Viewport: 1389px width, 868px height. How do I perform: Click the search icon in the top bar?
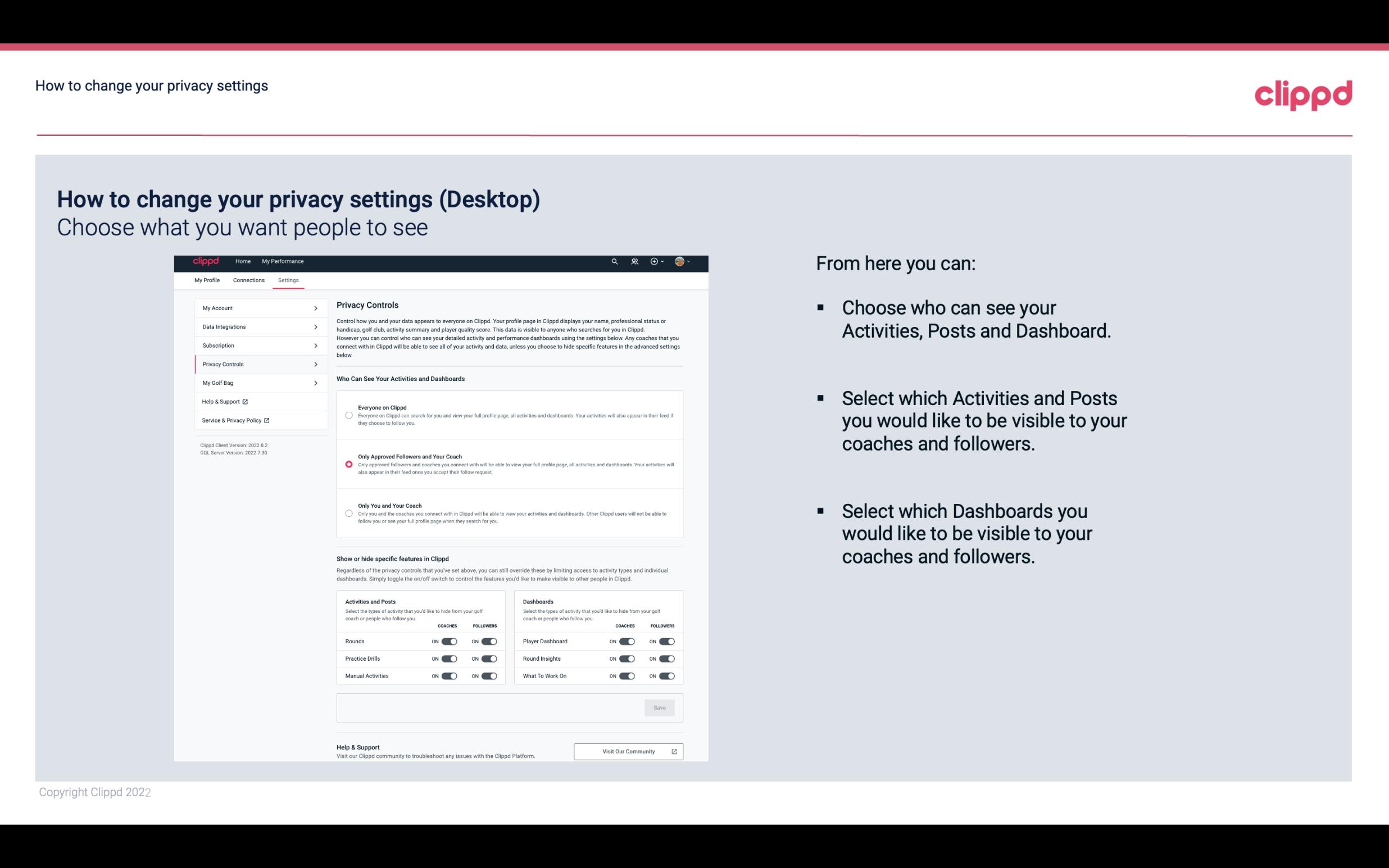pyautogui.click(x=614, y=262)
